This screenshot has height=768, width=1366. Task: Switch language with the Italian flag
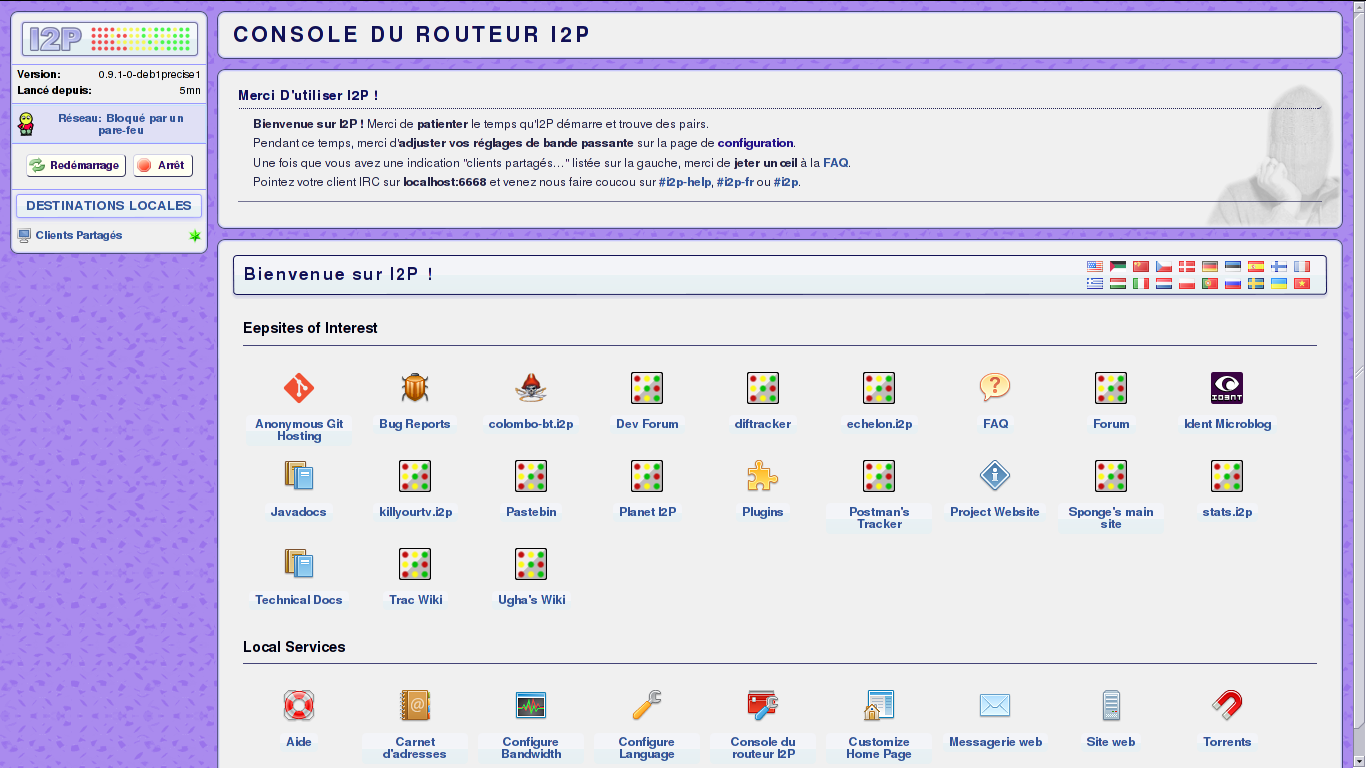pos(1141,283)
